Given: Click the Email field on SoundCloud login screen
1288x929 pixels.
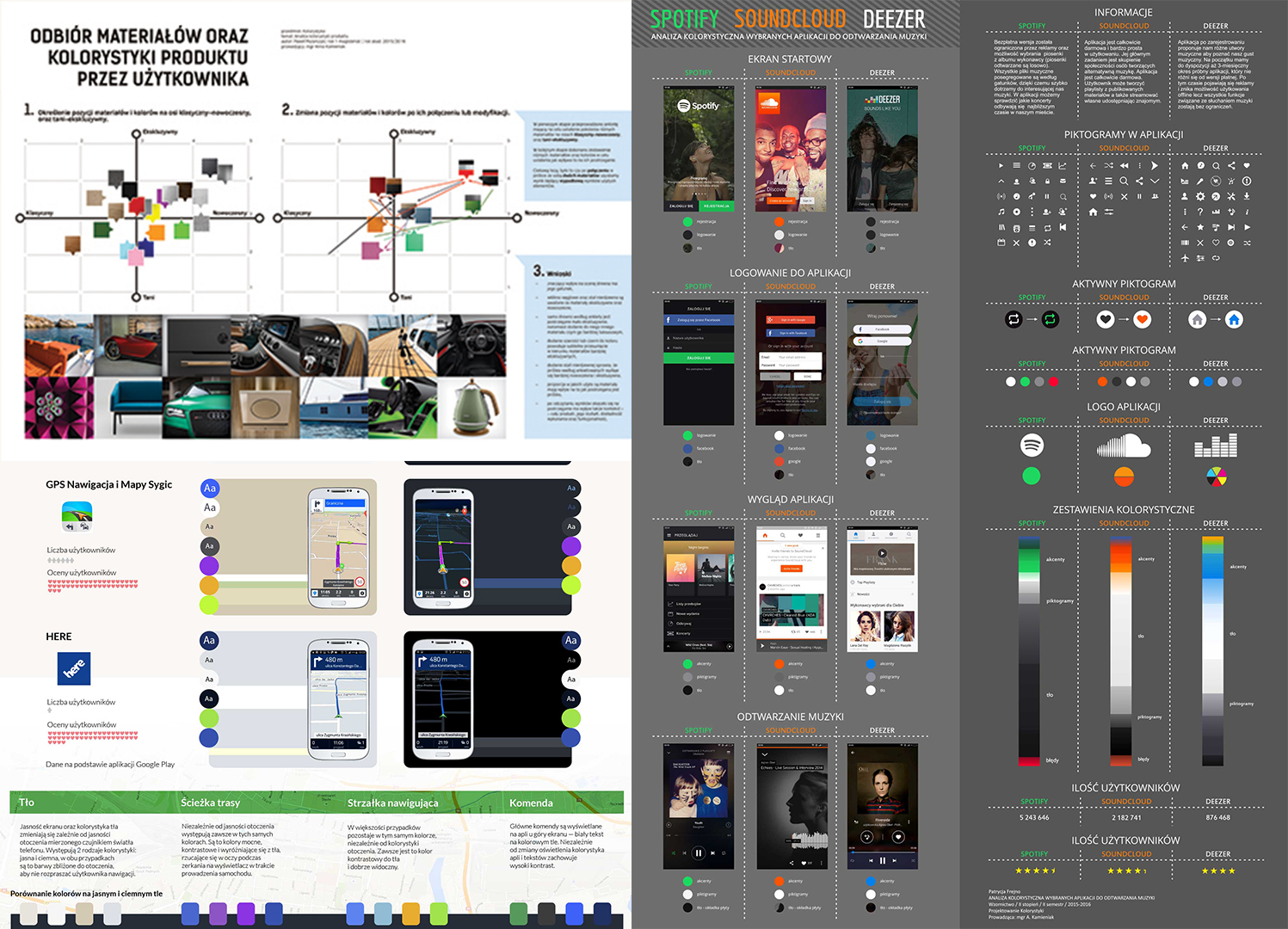Looking at the screenshot, I should [791, 356].
